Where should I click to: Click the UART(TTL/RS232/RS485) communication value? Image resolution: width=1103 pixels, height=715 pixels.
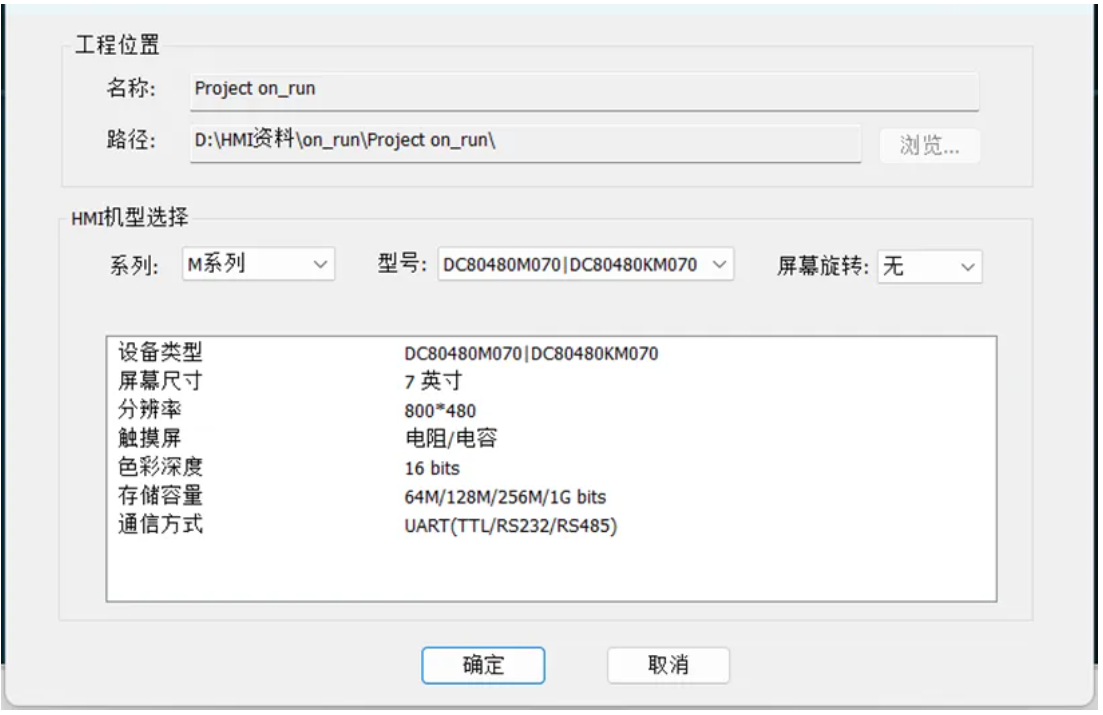[511, 526]
